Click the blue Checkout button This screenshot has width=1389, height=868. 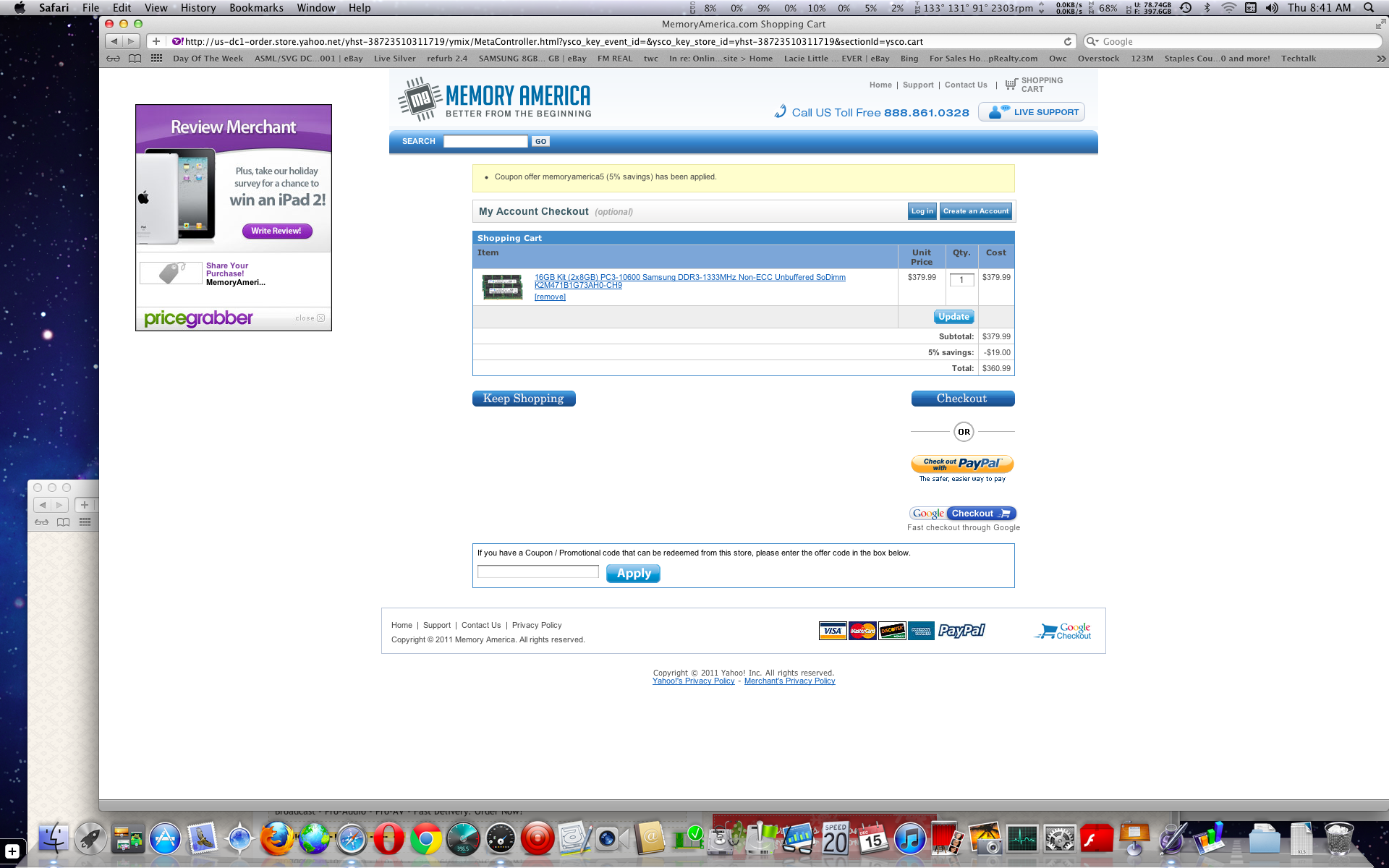962,399
